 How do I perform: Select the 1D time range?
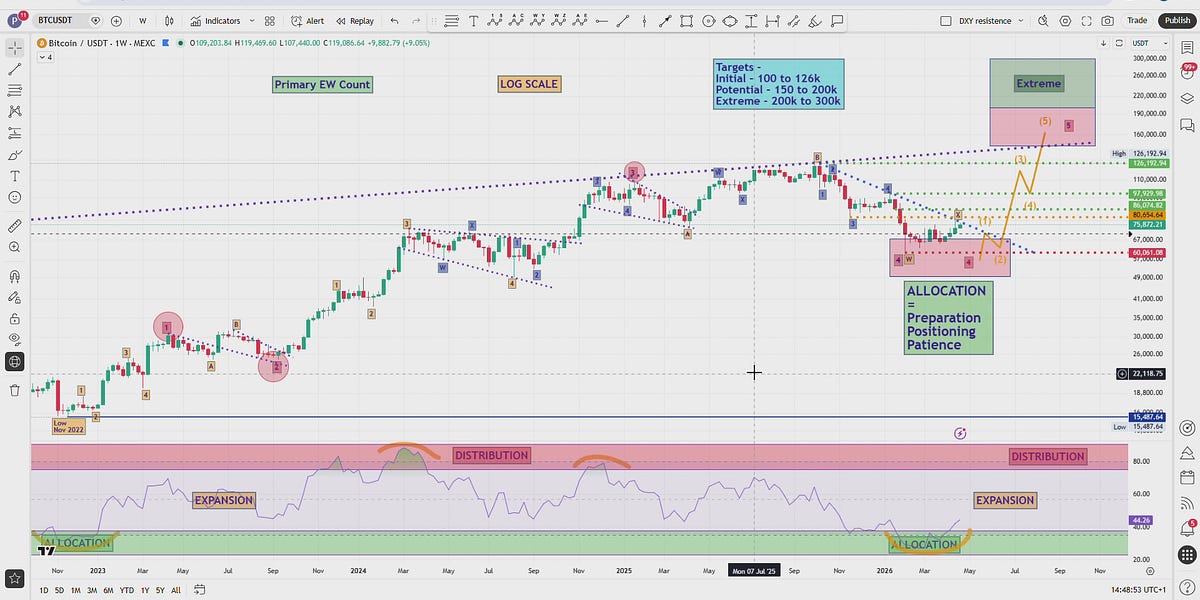coord(43,590)
